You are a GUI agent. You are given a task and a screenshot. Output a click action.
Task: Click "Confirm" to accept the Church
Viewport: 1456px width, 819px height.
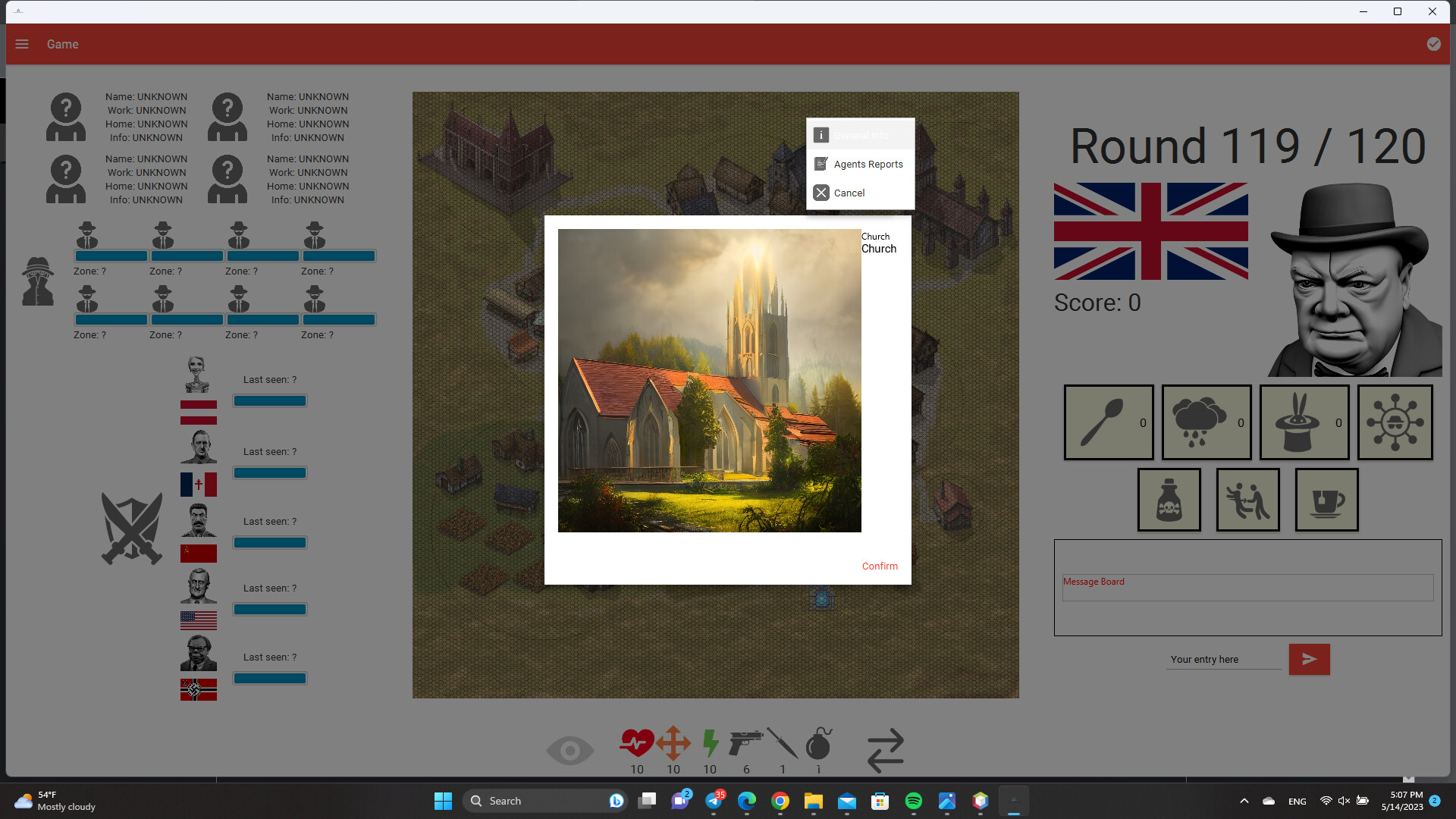point(879,566)
